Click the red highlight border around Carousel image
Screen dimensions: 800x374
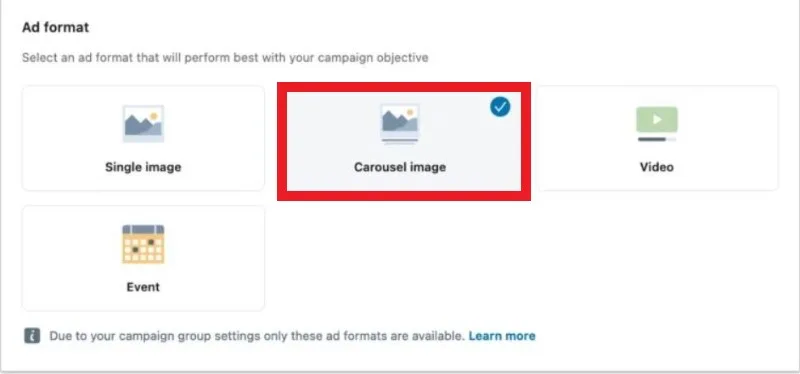tap(404, 87)
